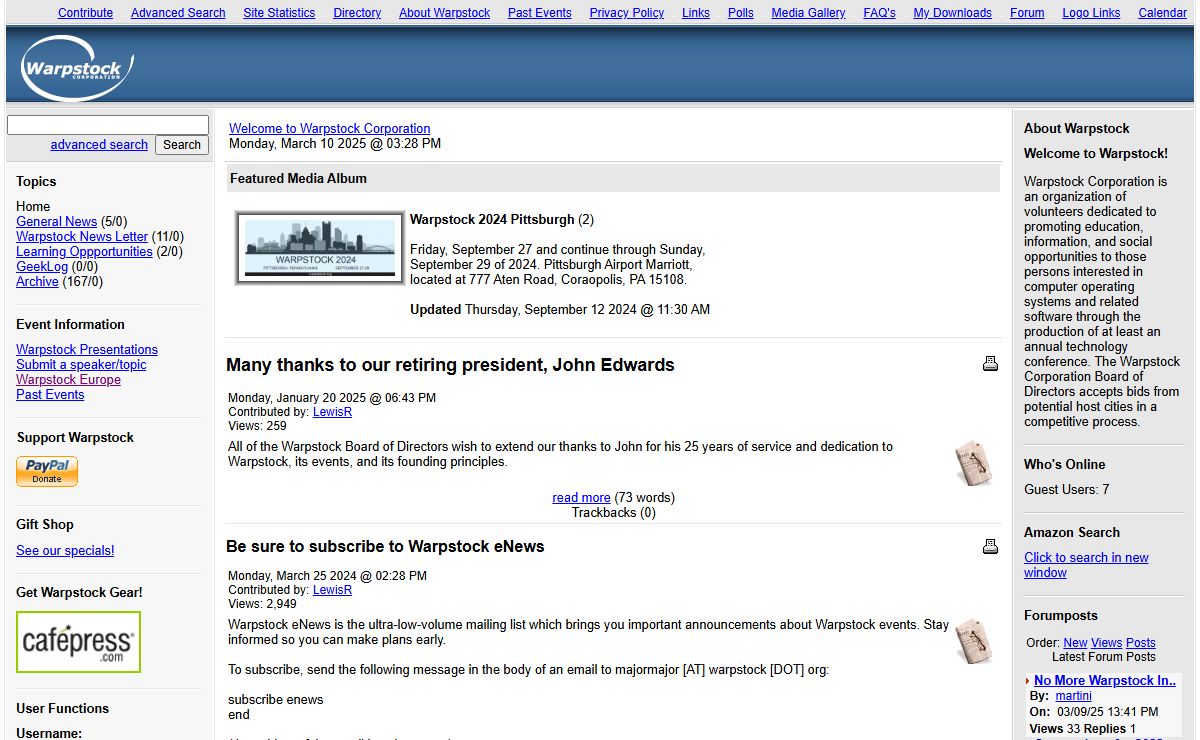This screenshot has width=1200, height=740.
Task: Click Guest Users: 7 text
Action: 1066,490
